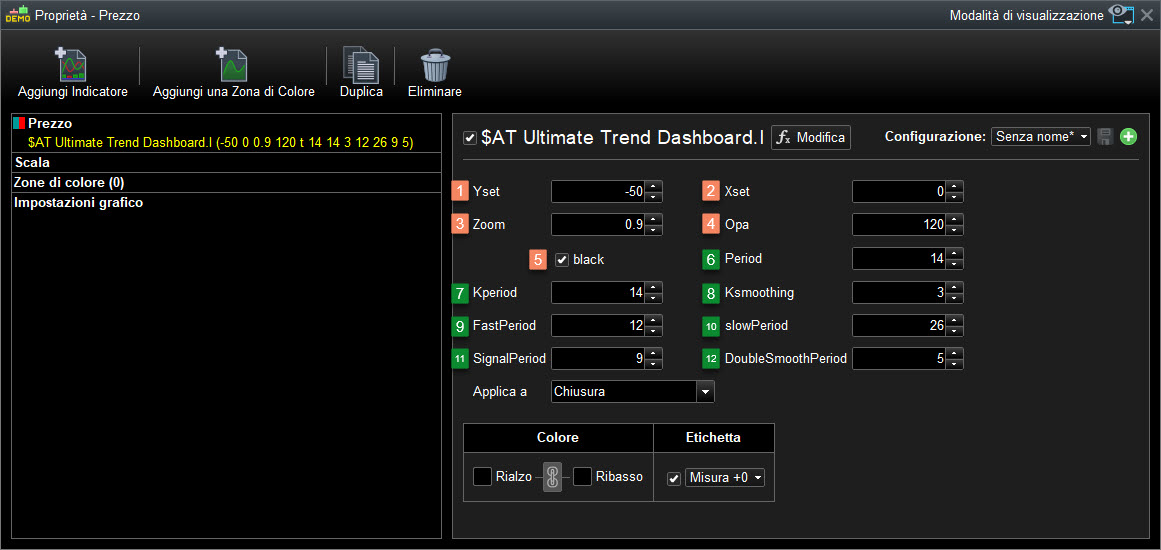Viewport: 1161px width, 550px height.
Task: Click the DEMO app icon in title bar
Action: coord(18,15)
